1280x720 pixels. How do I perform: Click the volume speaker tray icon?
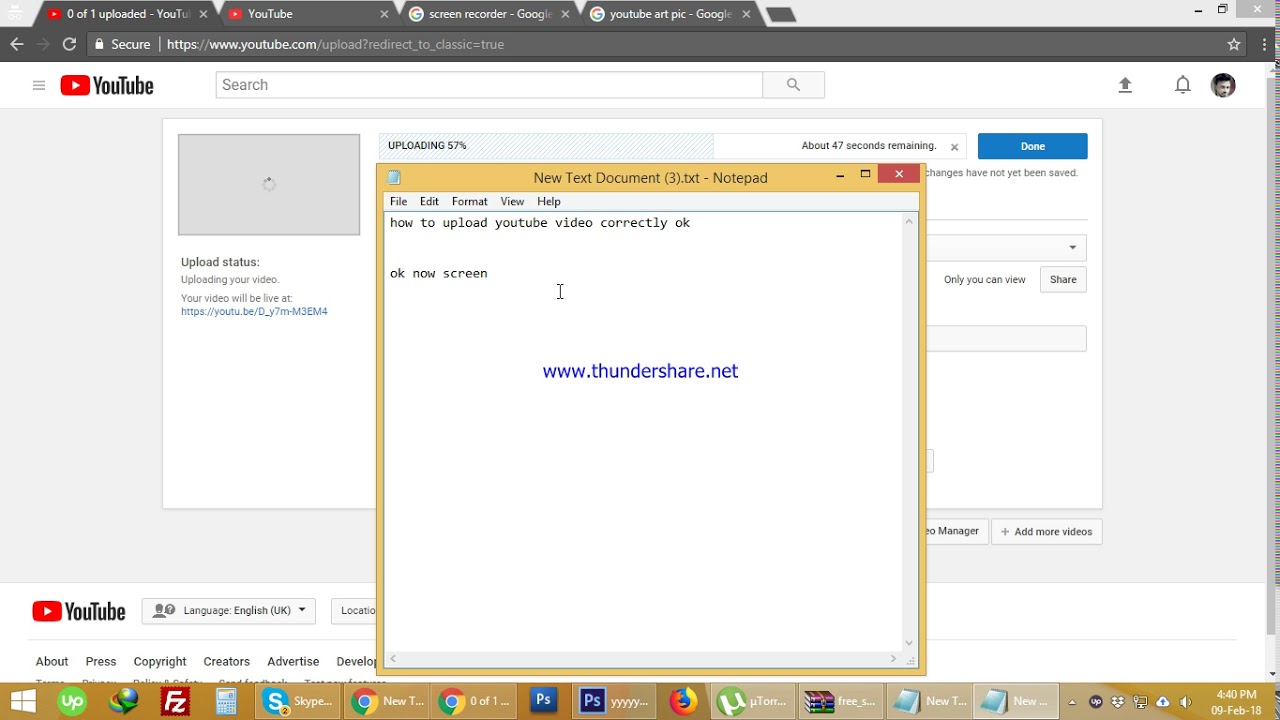coord(1184,701)
